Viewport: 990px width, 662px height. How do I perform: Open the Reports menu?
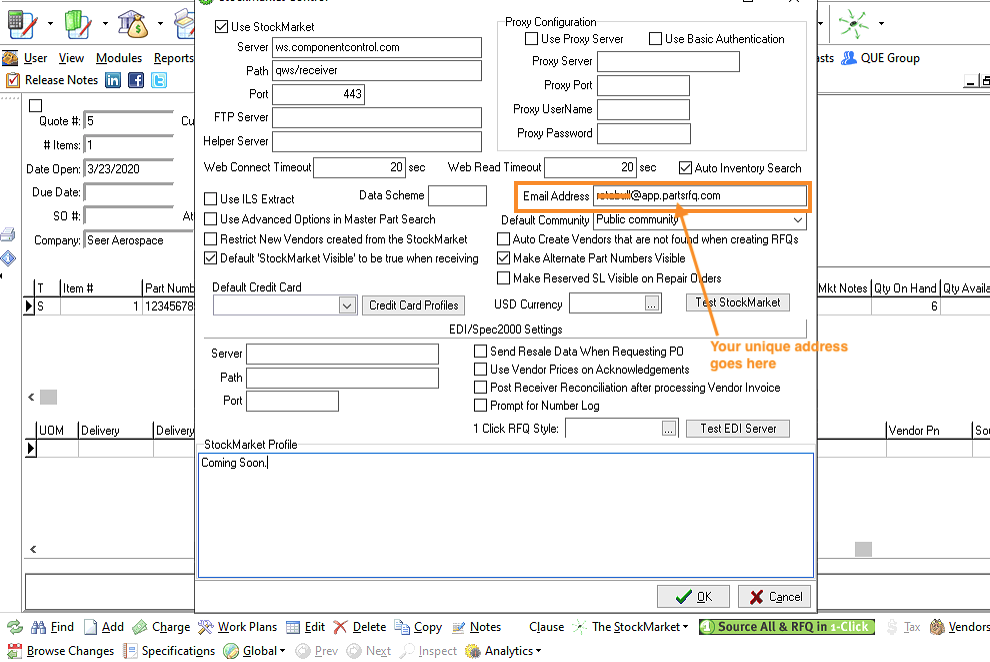[x=174, y=58]
